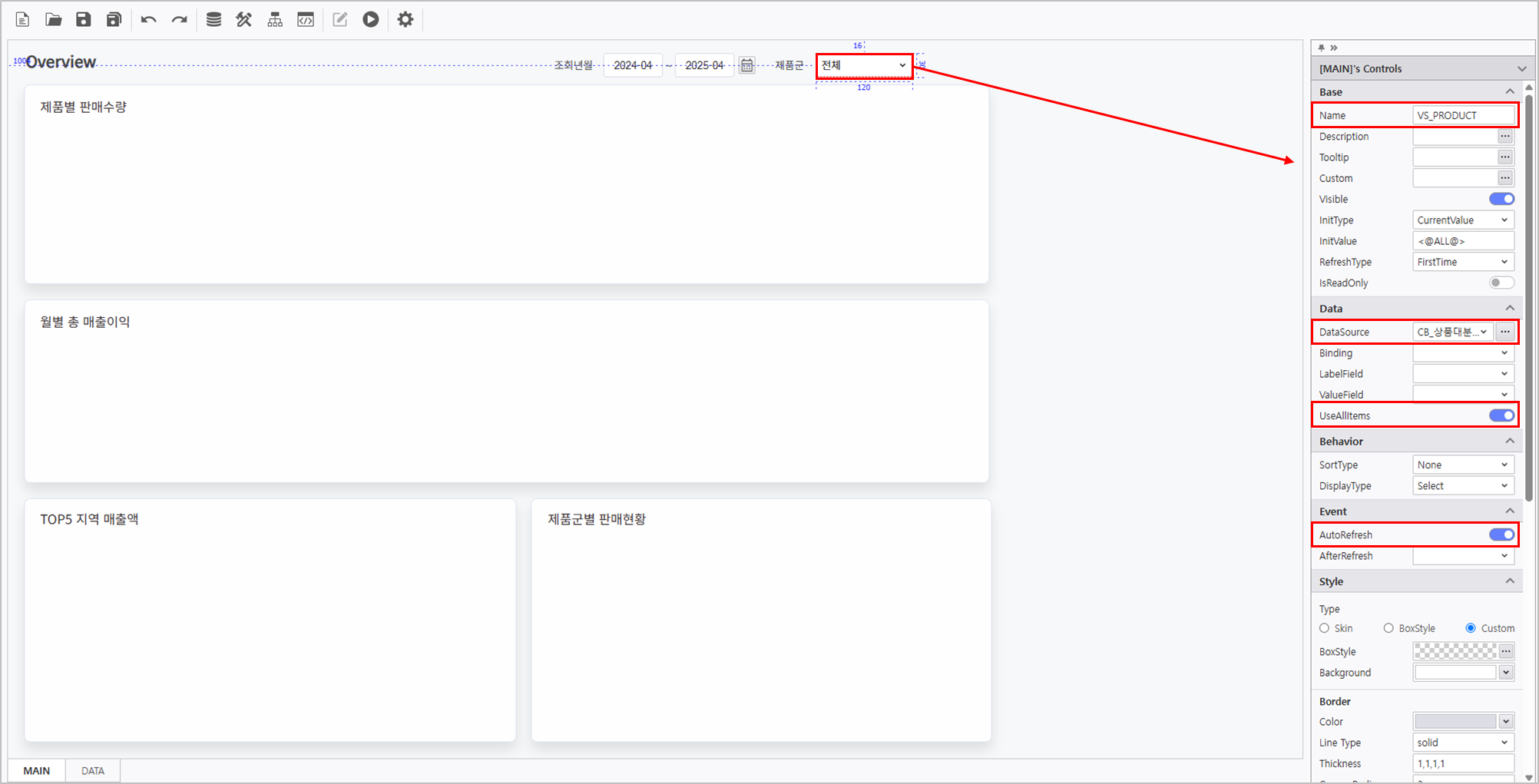Screen dimensions: 1539x784
Task: Select the BoxStyle radio button
Action: tap(1388, 628)
